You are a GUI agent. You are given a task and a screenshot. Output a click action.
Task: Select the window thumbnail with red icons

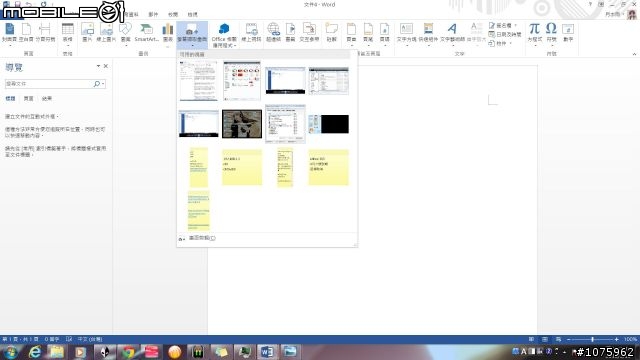point(242,81)
